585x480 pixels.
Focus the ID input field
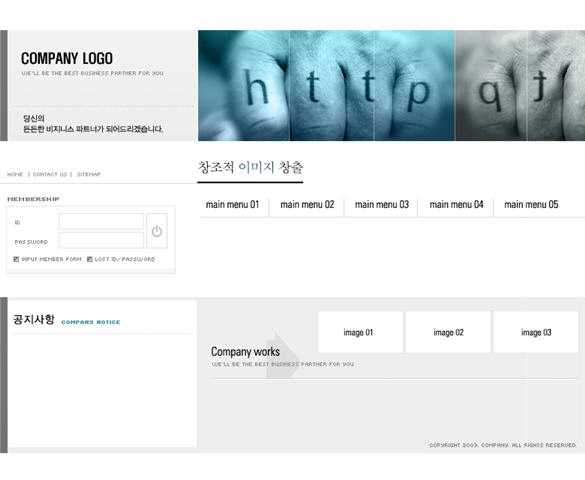pyautogui.click(x=101, y=221)
